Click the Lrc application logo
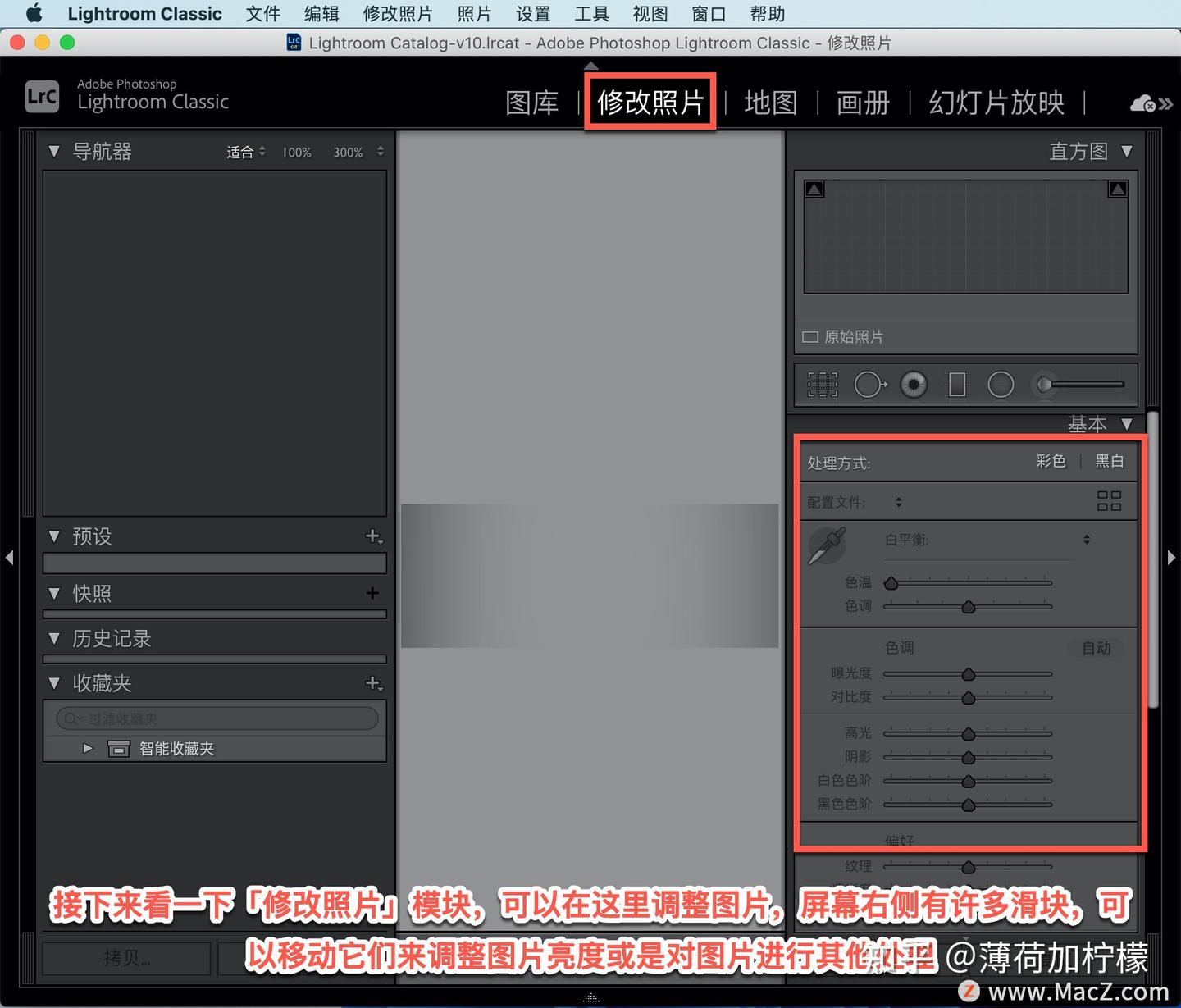The image size is (1181, 1008). (x=42, y=97)
